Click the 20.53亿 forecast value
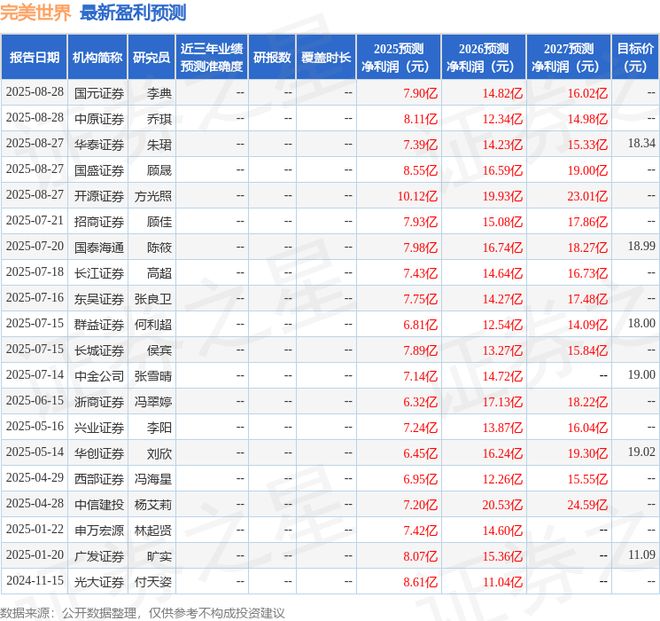The height and width of the screenshot is (621, 660). (x=503, y=505)
